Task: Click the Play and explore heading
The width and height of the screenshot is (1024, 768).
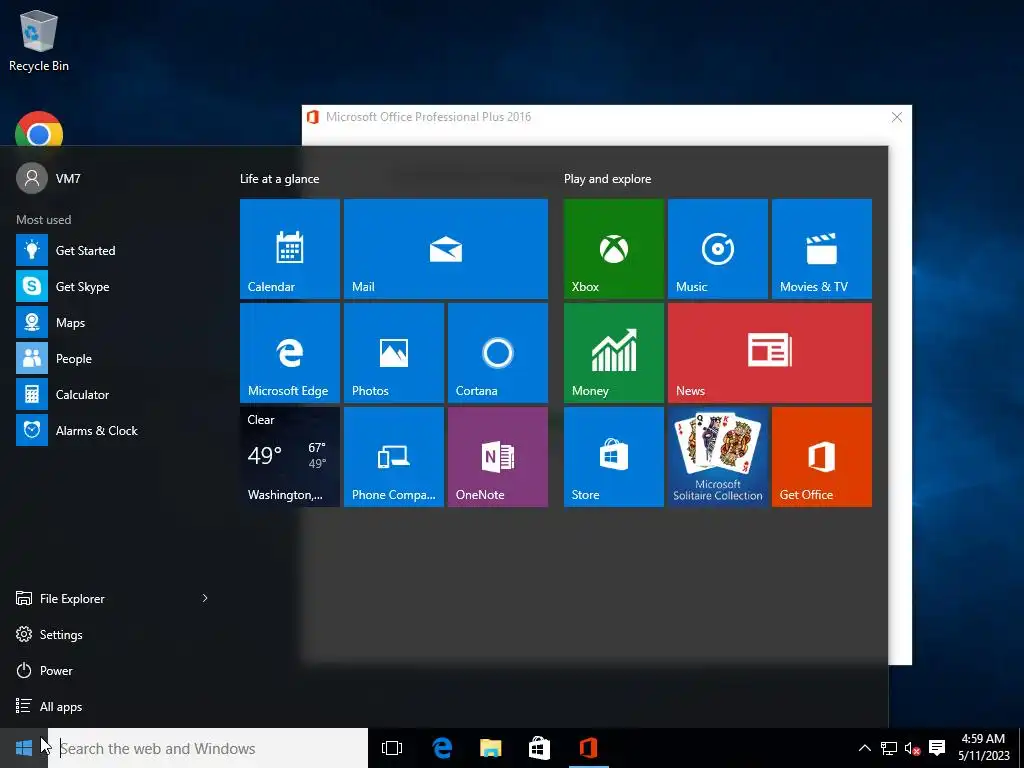Action: [x=607, y=179]
